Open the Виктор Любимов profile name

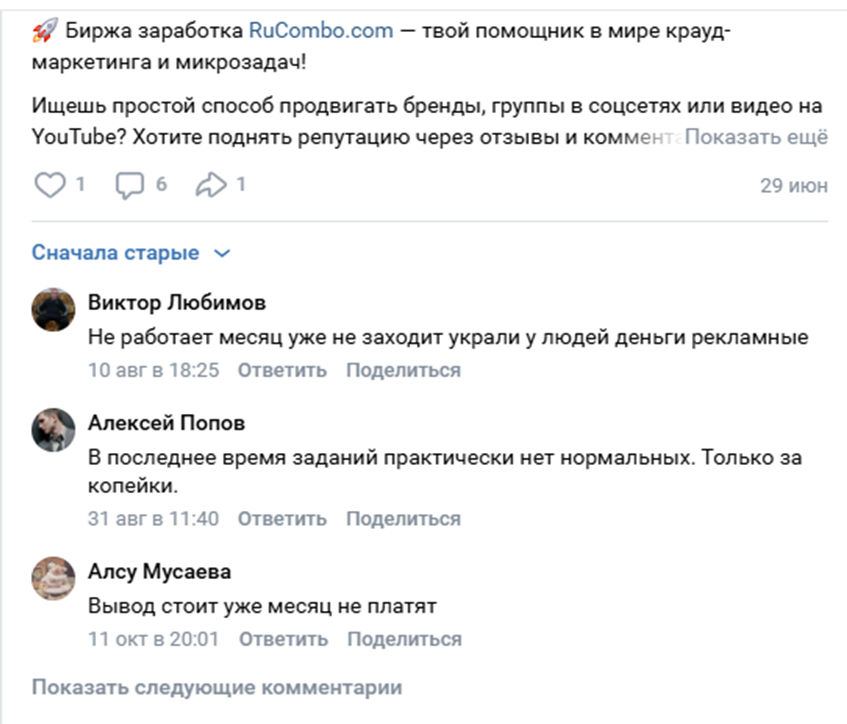pos(177,303)
